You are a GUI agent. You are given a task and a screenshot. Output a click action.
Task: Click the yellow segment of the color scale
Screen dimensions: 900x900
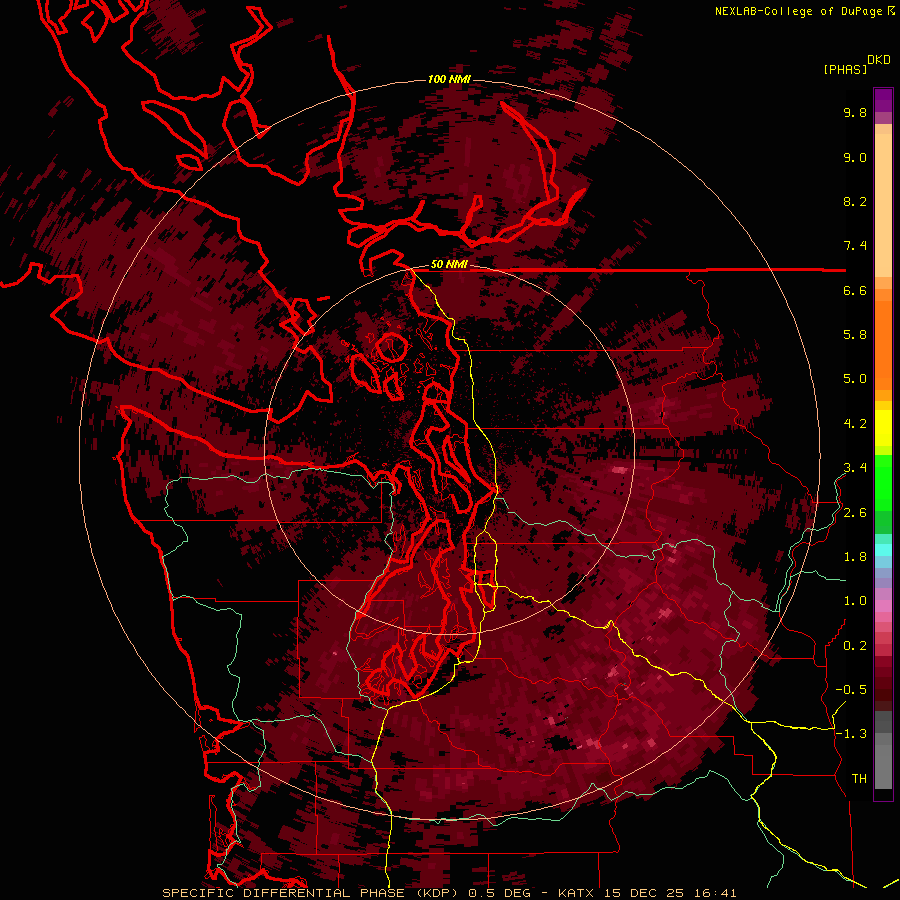pos(883,428)
